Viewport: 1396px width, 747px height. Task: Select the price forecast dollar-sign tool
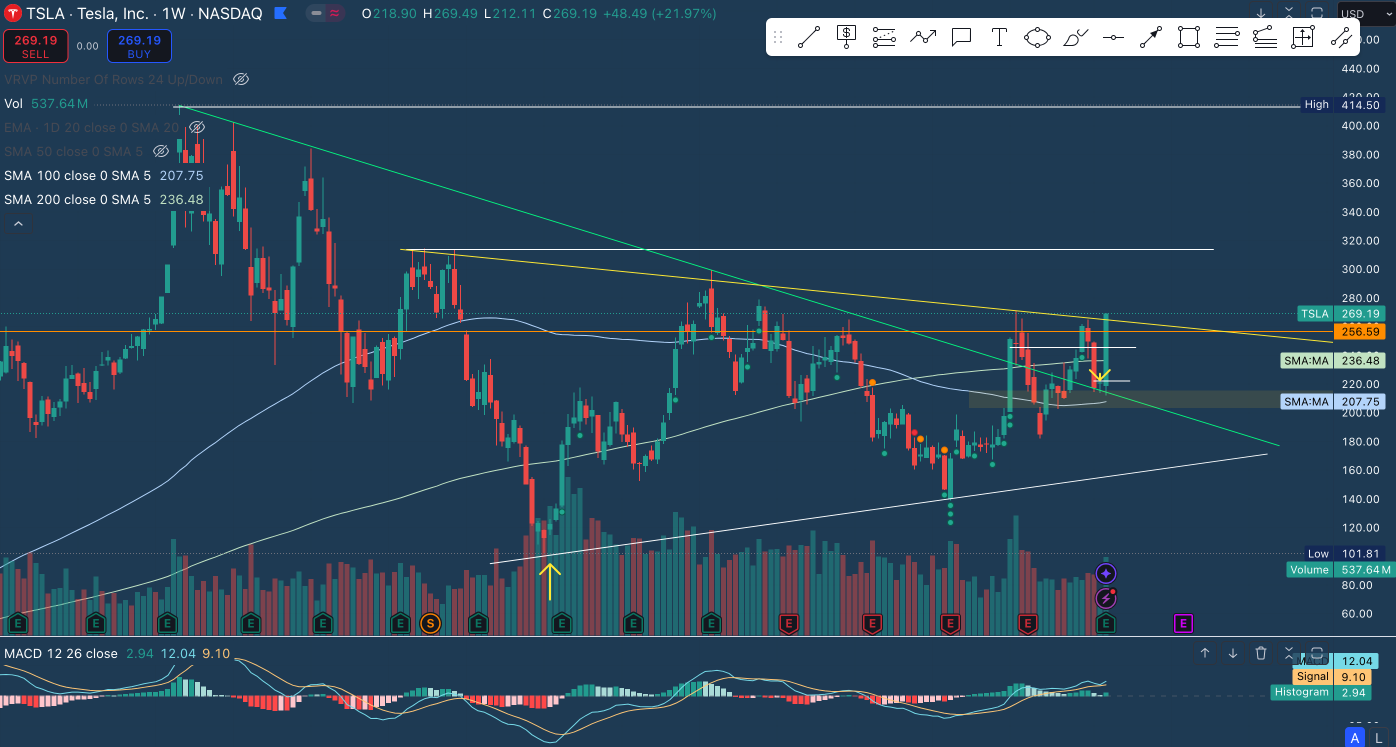coord(847,38)
